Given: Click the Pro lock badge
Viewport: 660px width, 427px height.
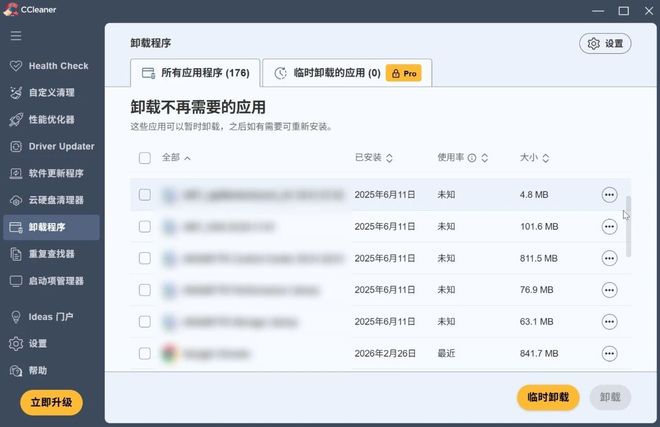Looking at the screenshot, I should click(x=404, y=73).
